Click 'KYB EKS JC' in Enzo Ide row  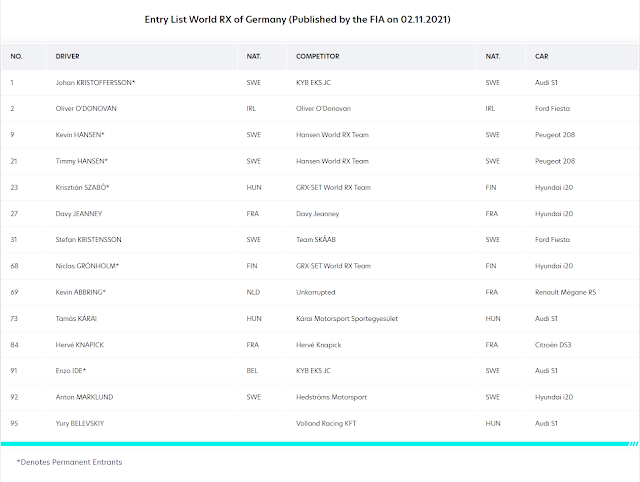click(313, 371)
